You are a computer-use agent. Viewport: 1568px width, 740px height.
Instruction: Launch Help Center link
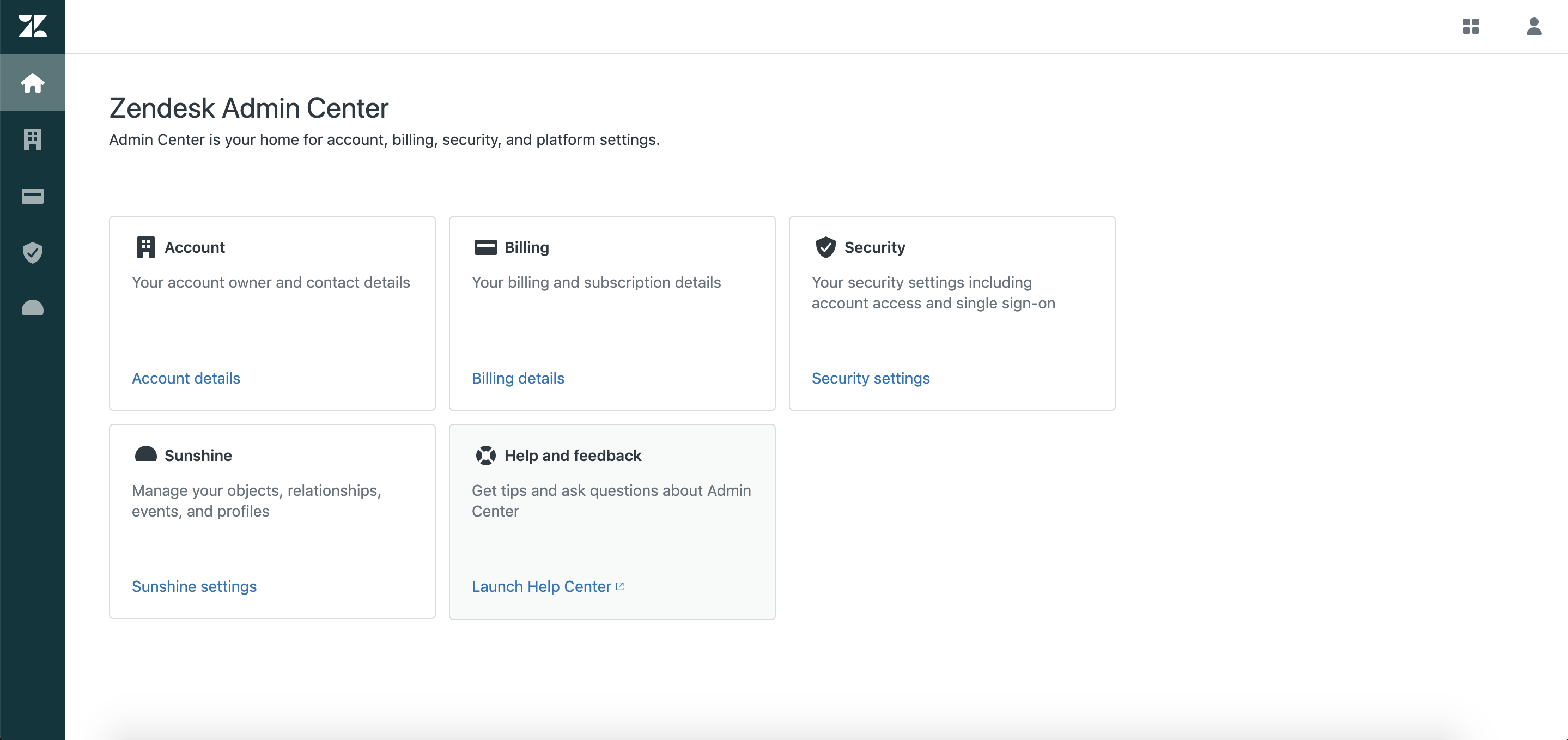point(541,586)
